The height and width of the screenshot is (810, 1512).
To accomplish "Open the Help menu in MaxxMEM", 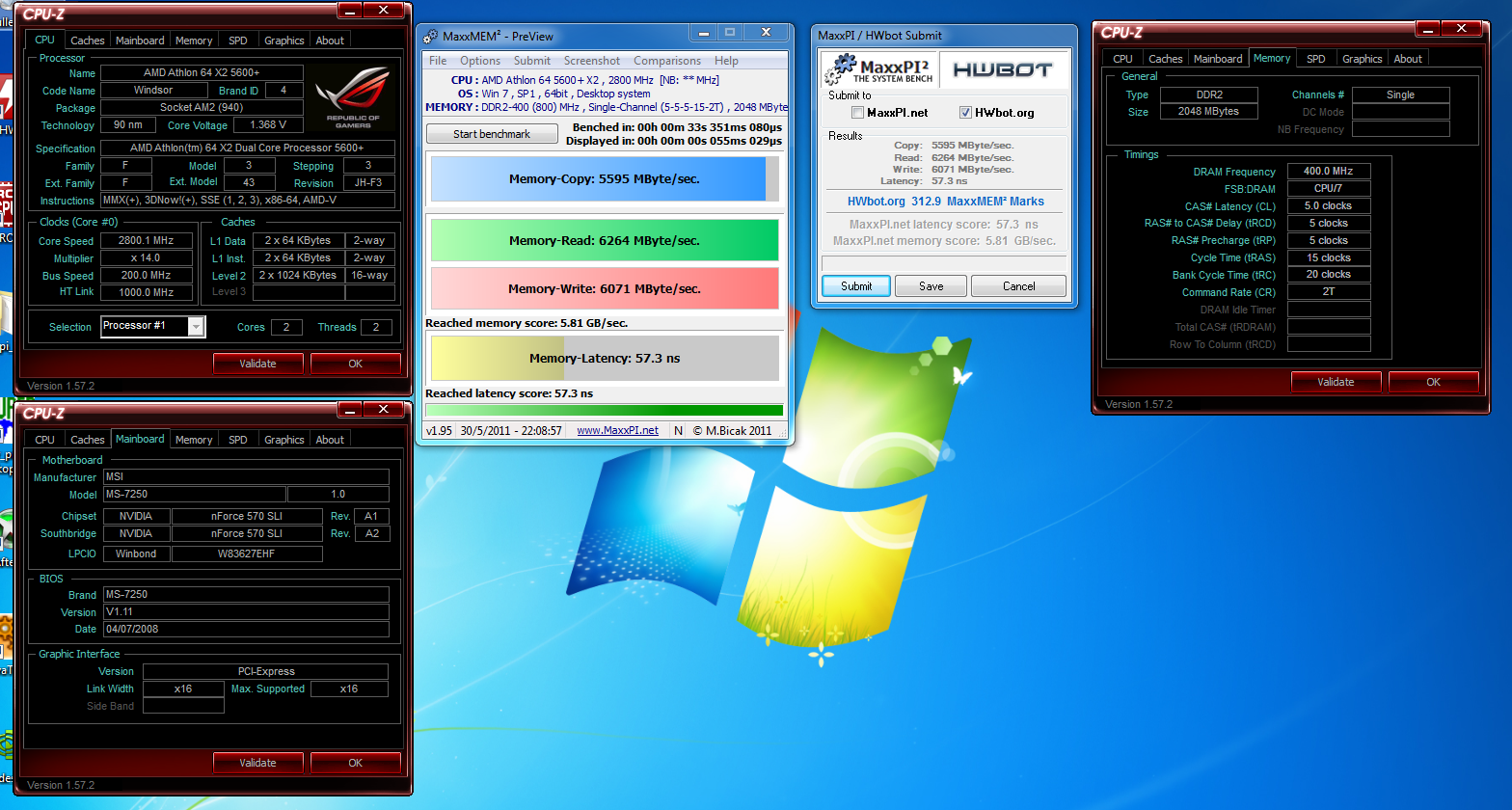I will pos(726,61).
